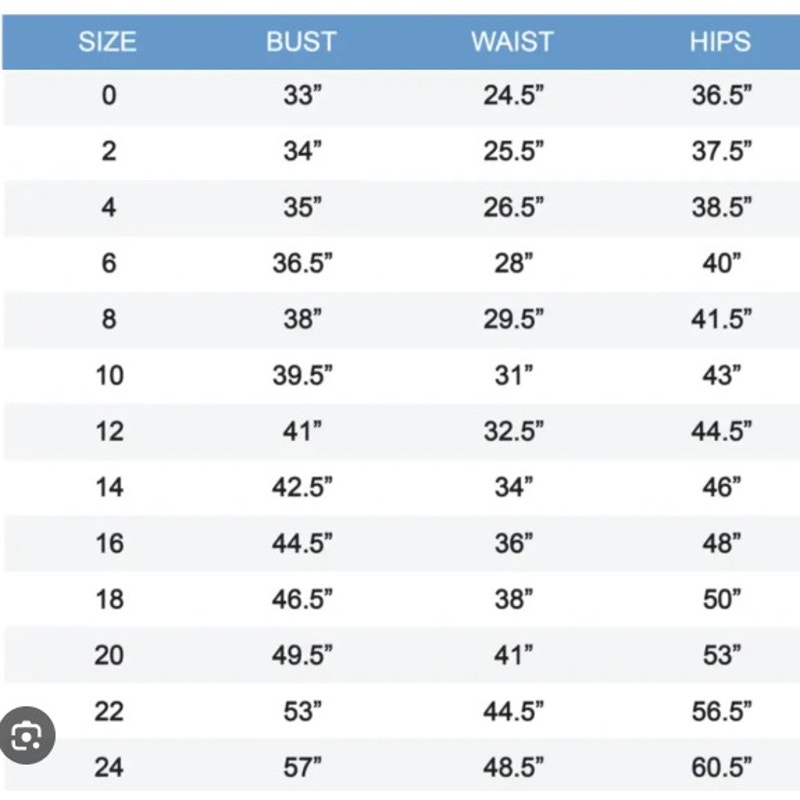
Task: Click the size 24 hips value 60.5"
Action: pos(721,767)
